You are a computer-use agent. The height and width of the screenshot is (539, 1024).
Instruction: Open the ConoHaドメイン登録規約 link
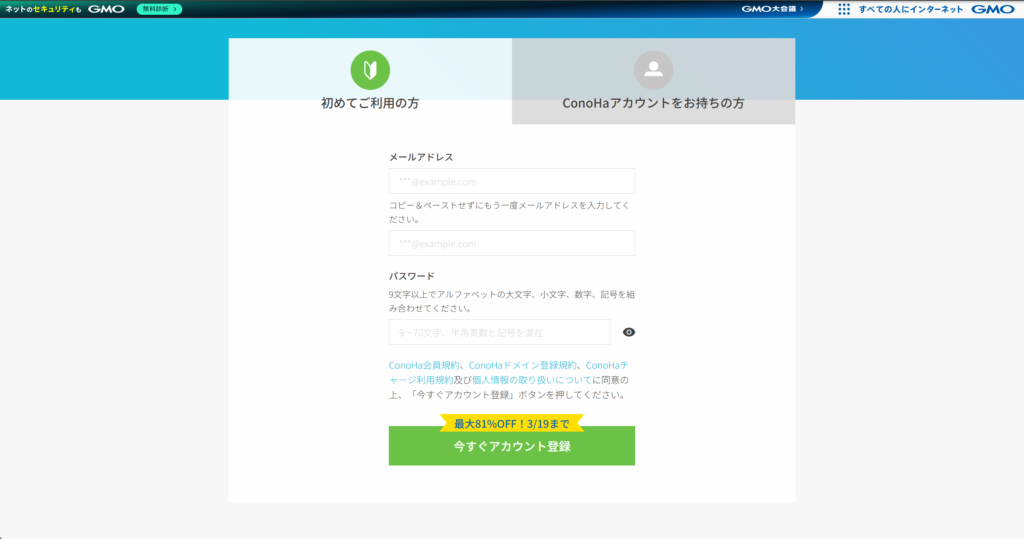523,365
